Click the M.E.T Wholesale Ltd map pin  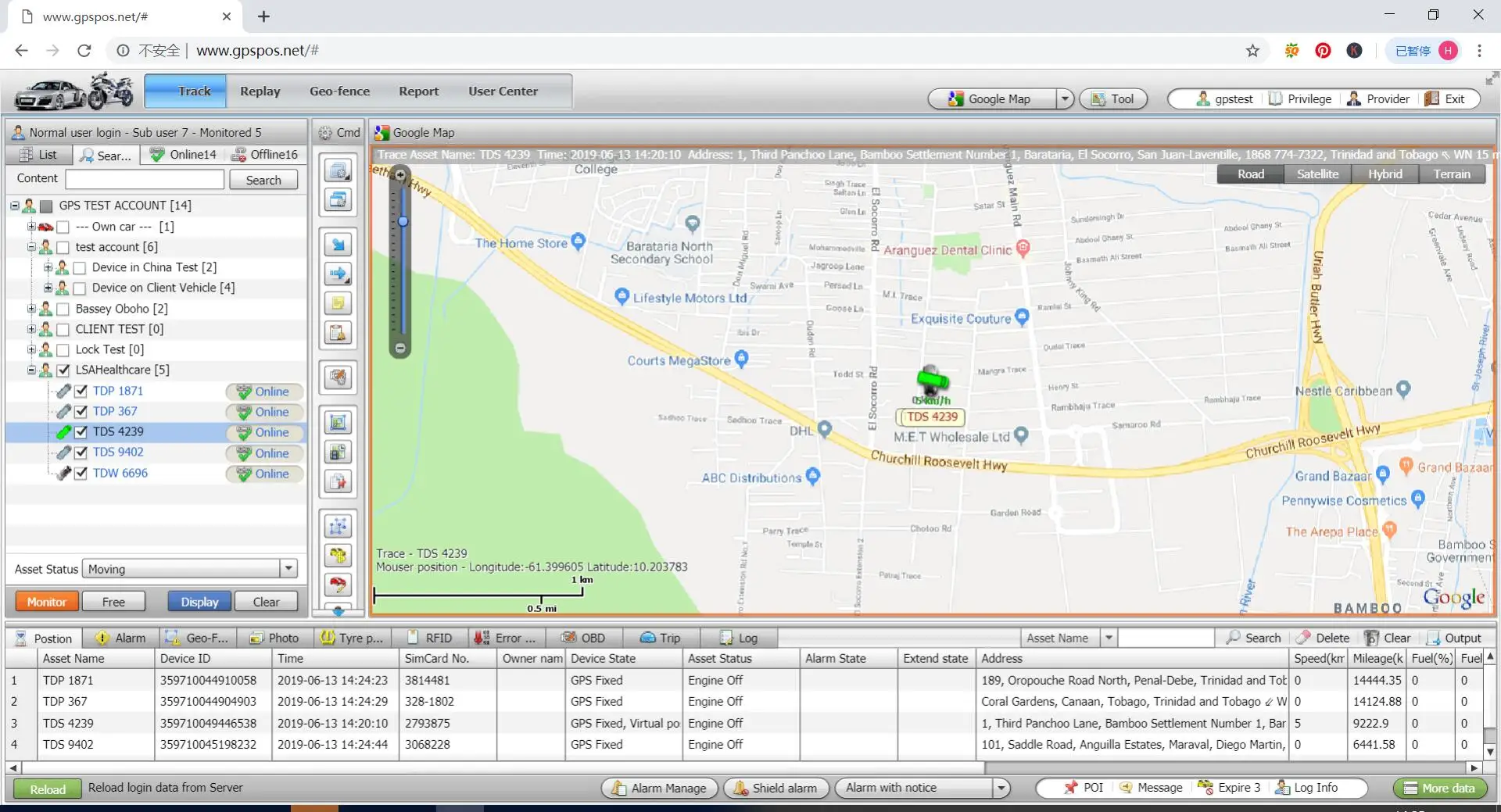(1021, 435)
